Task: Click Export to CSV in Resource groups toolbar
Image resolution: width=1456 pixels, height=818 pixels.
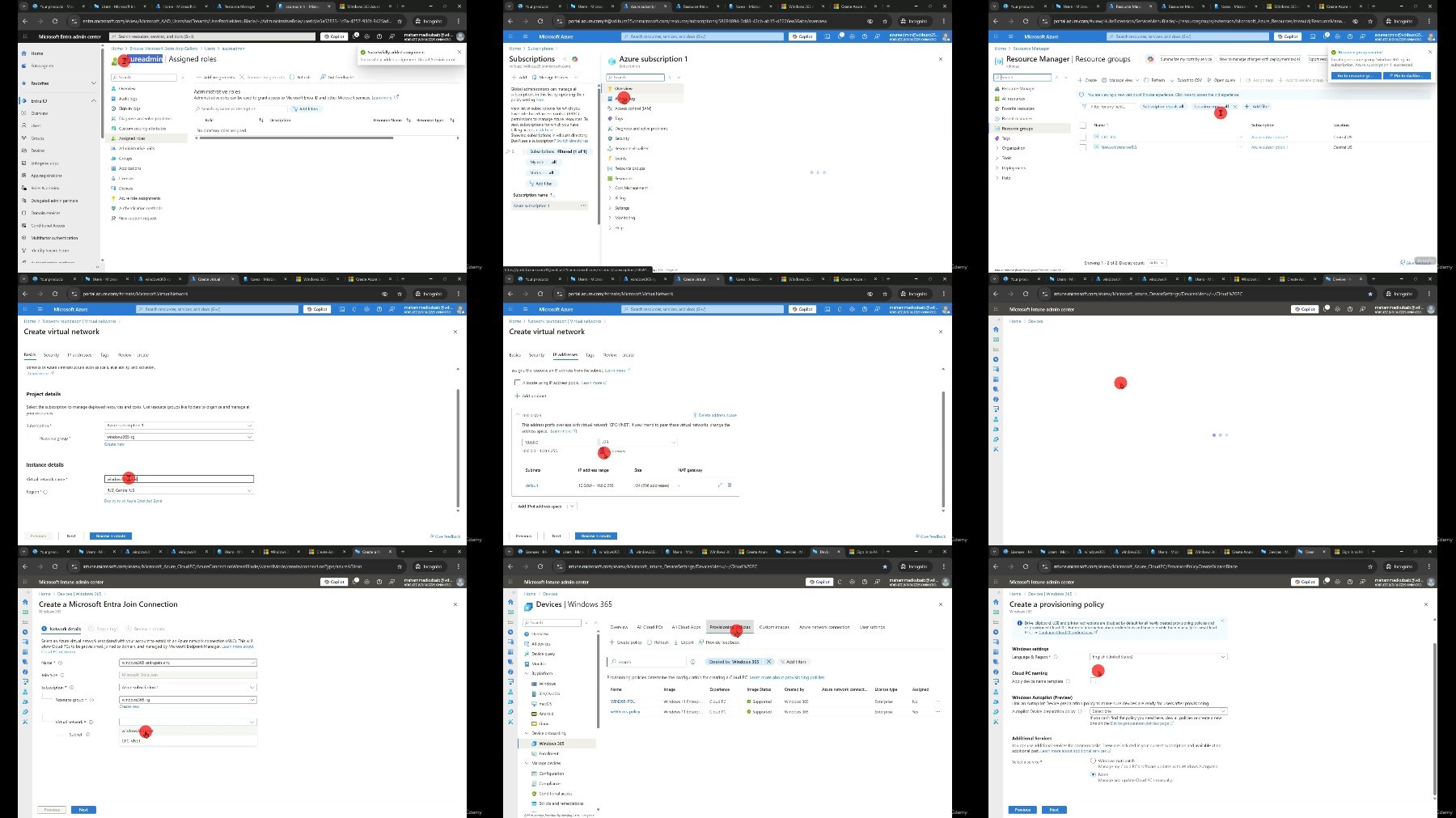Action: click(x=1187, y=80)
